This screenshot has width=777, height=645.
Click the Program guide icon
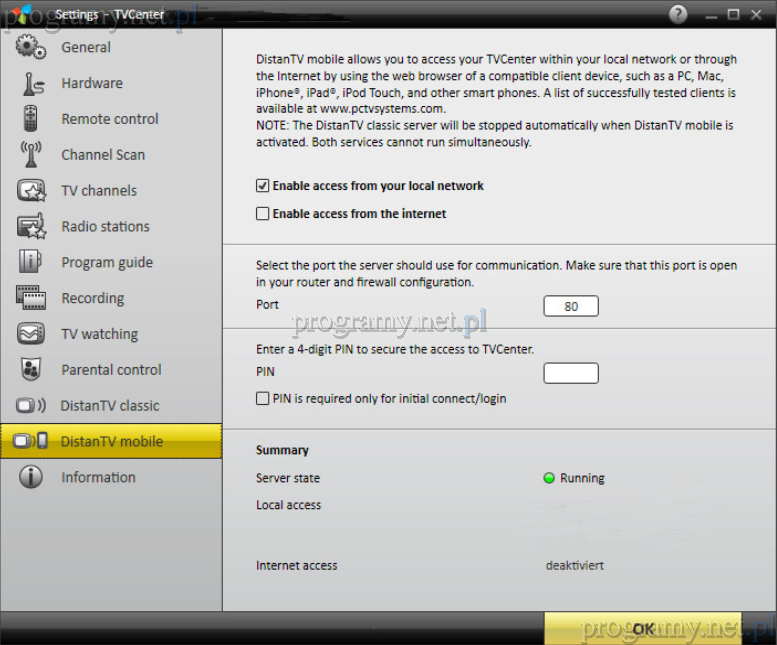point(31,262)
